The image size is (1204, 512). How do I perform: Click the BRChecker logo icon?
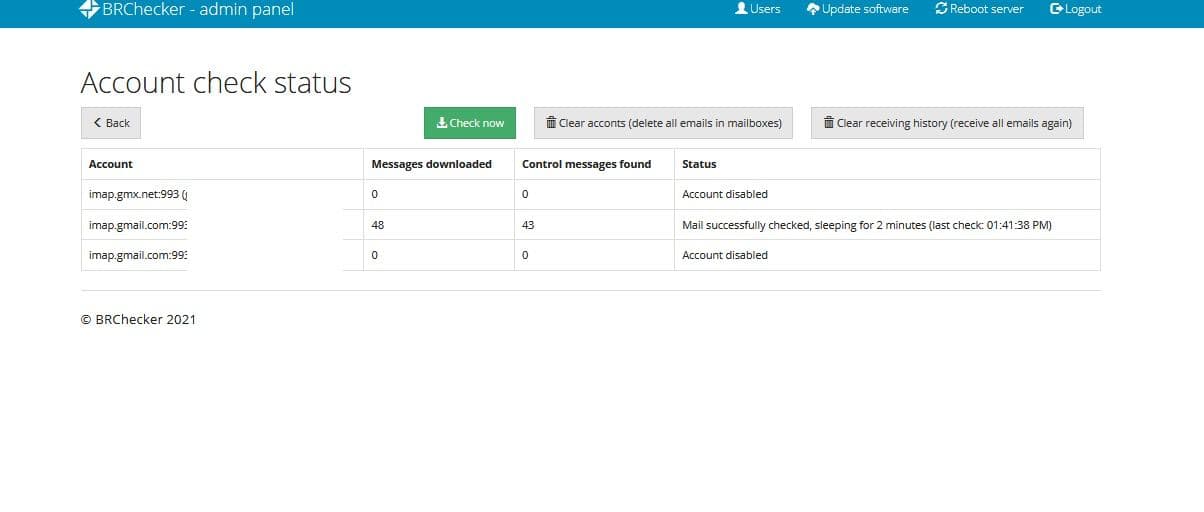89,9
